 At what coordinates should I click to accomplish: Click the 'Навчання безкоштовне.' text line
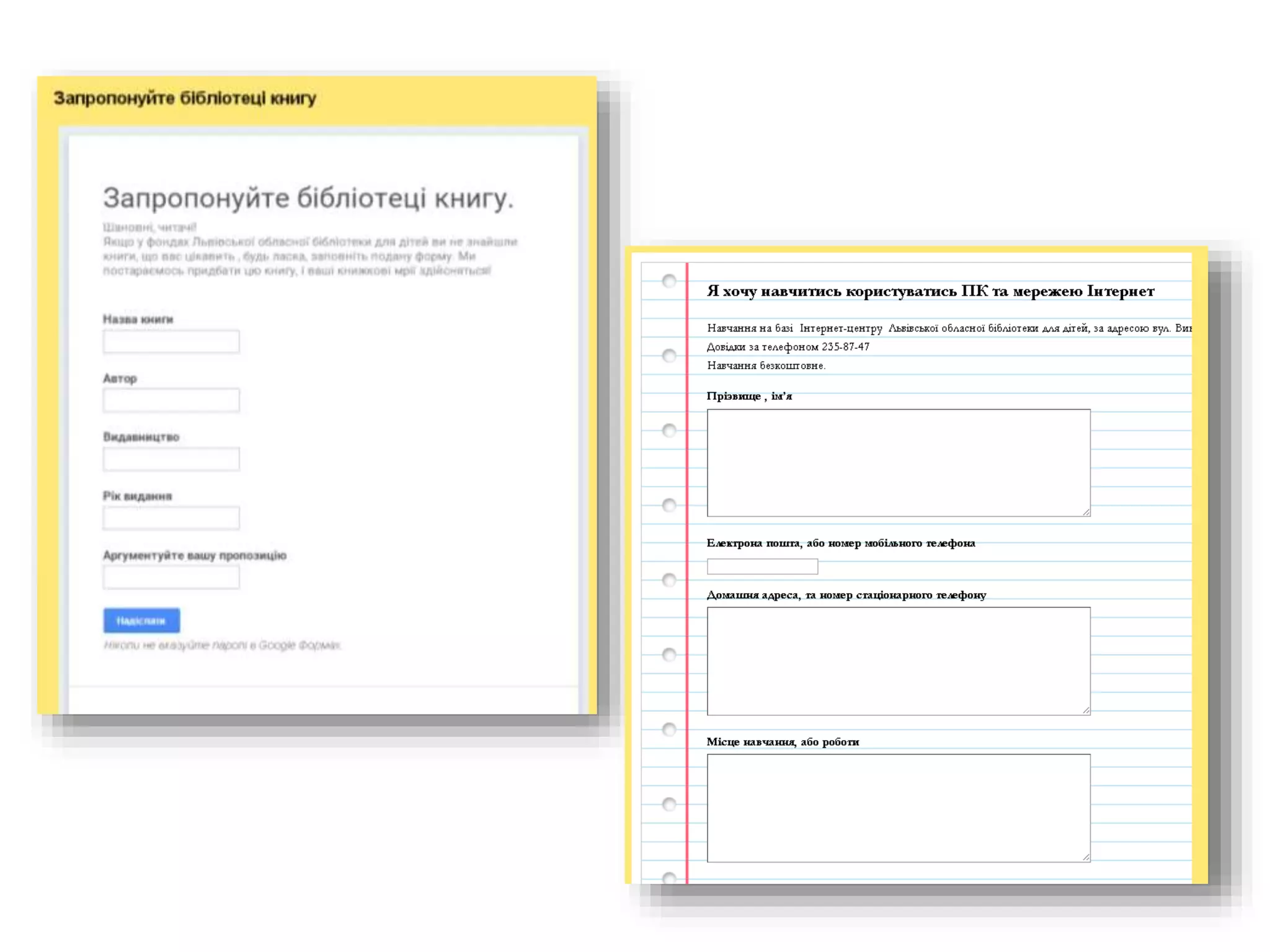(766, 366)
